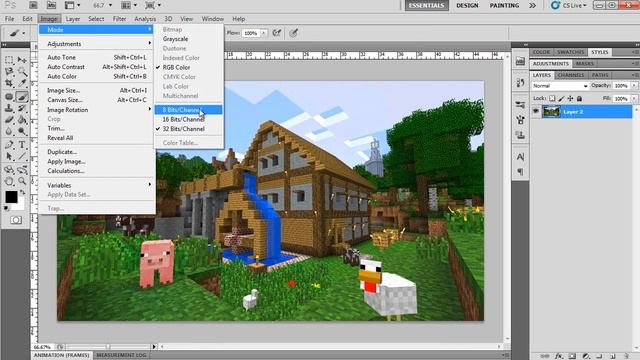Select the Line shape tool
The width and height of the screenshot is (640, 360).
22,157
